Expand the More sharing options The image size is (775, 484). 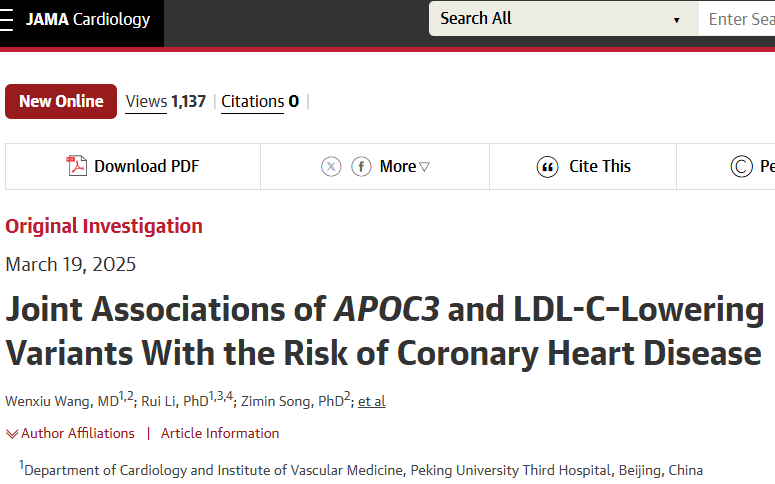click(x=404, y=167)
